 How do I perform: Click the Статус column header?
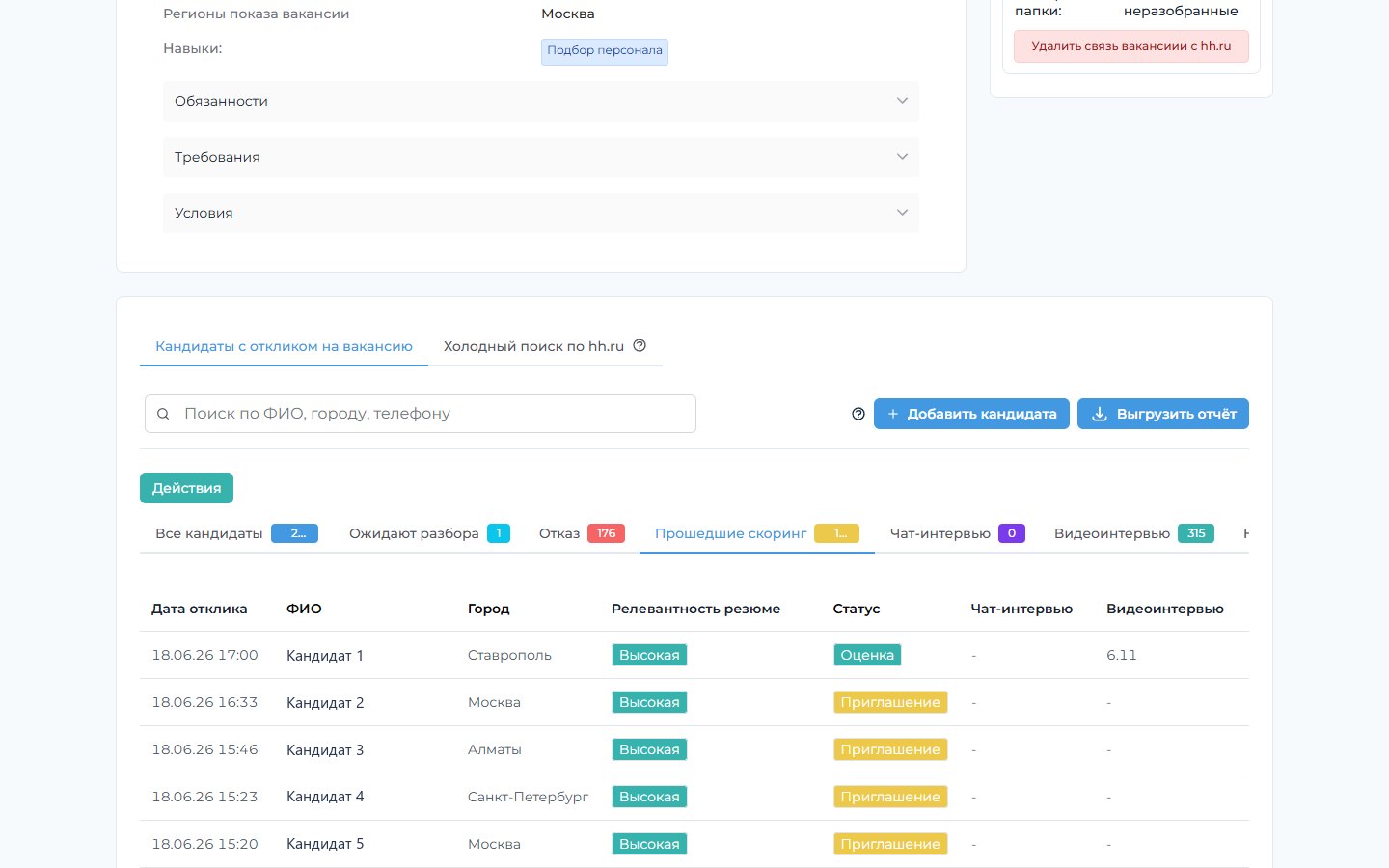point(857,609)
